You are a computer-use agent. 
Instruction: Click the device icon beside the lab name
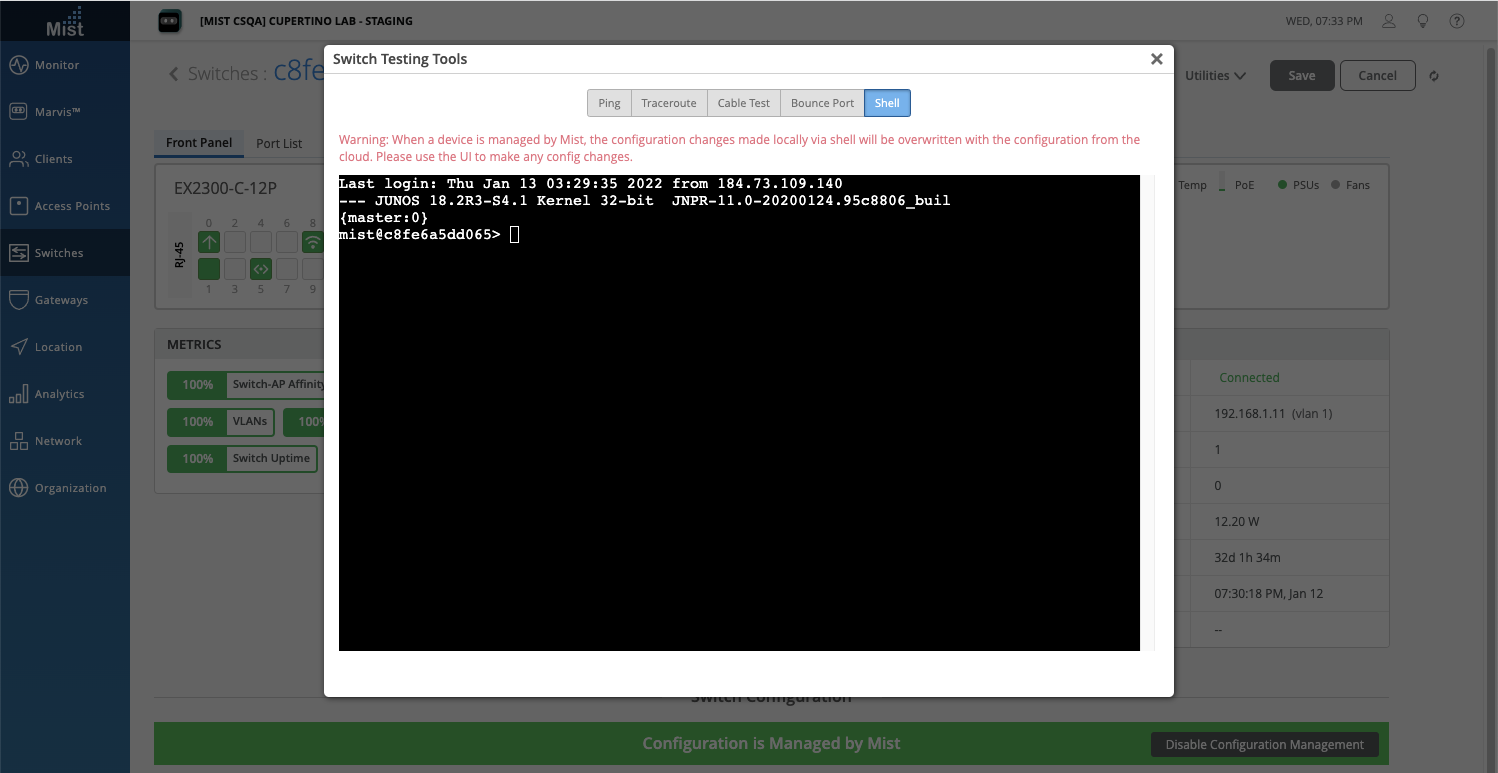(170, 21)
